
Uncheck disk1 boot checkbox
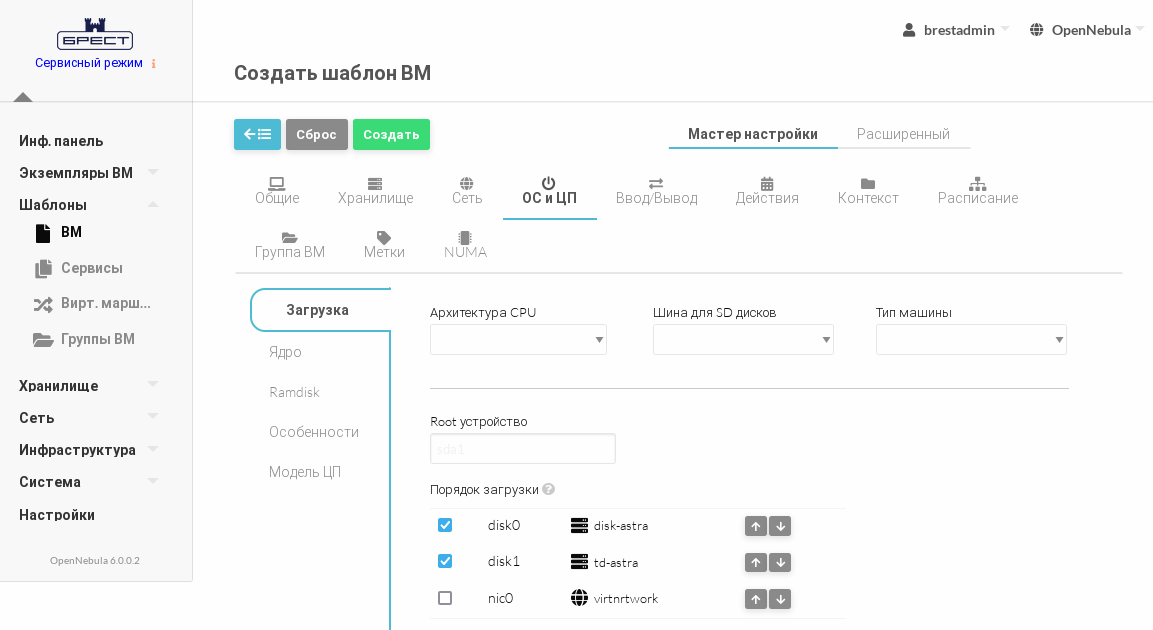[x=445, y=561]
